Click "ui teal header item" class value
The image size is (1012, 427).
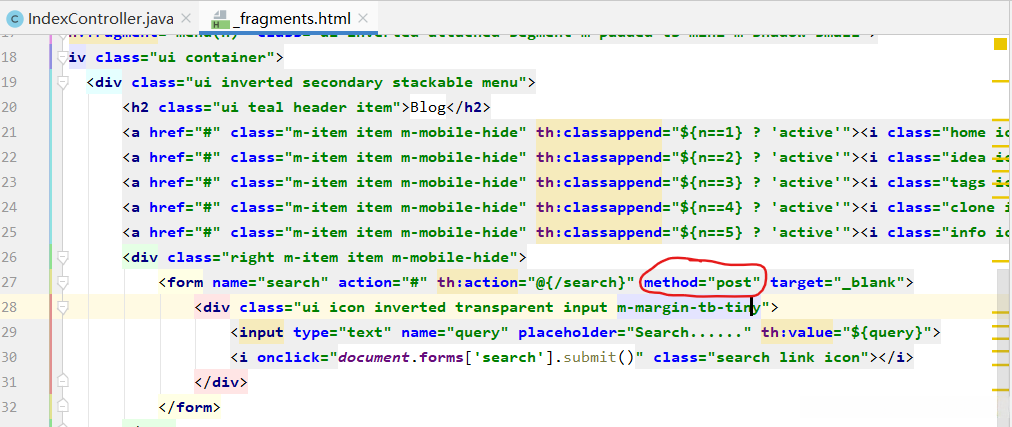click(x=312, y=107)
